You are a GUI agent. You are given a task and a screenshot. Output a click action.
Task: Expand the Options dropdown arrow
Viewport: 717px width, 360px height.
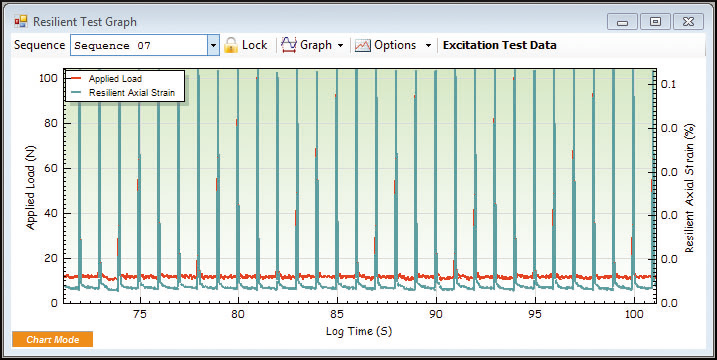coord(428,45)
